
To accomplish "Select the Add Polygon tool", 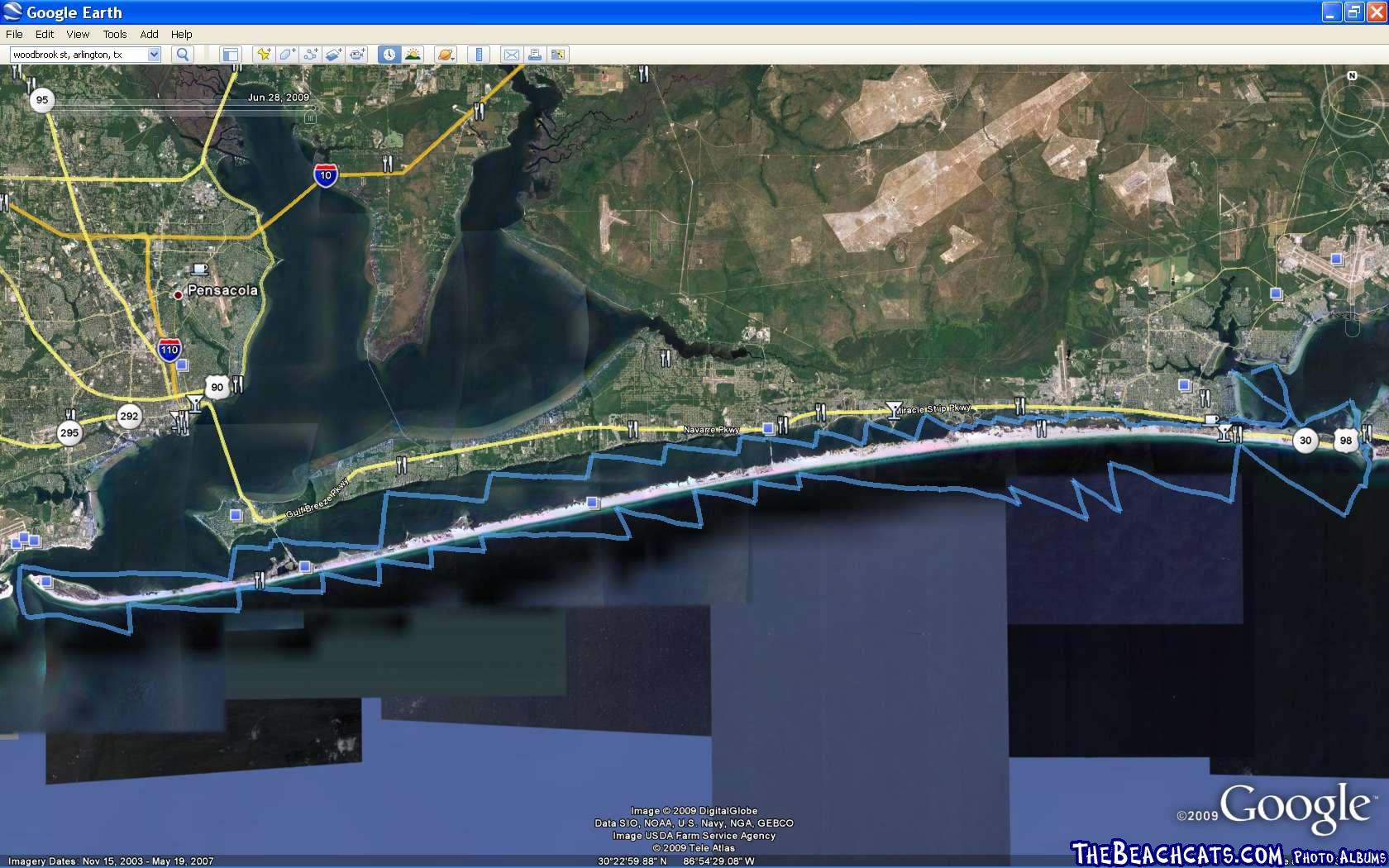I will [x=287, y=55].
